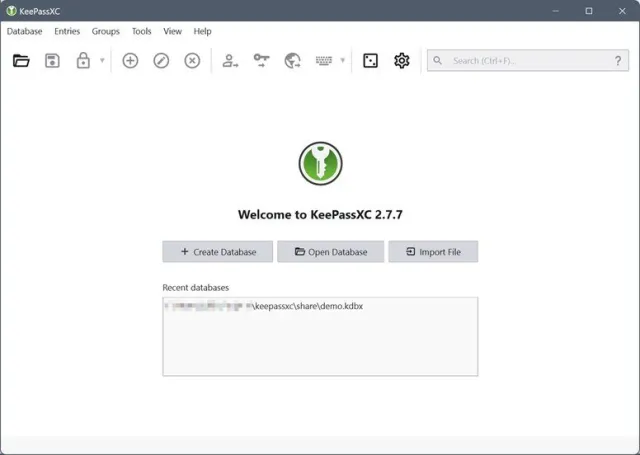The image size is (640, 455).
Task: Click the Open Database folder toolbar icon
Action: pyautogui.click(x=21, y=60)
